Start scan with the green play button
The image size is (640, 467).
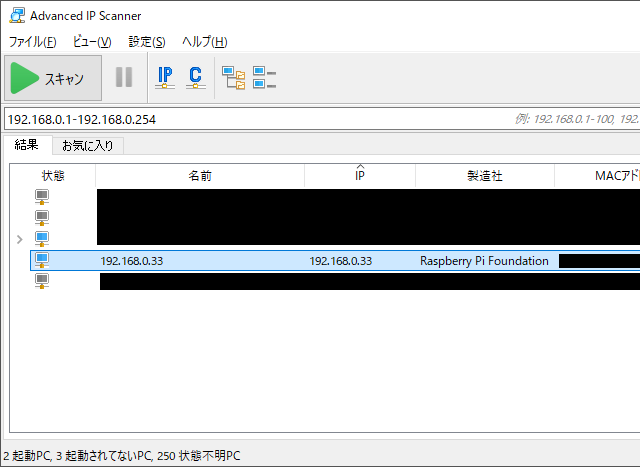pos(53,78)
